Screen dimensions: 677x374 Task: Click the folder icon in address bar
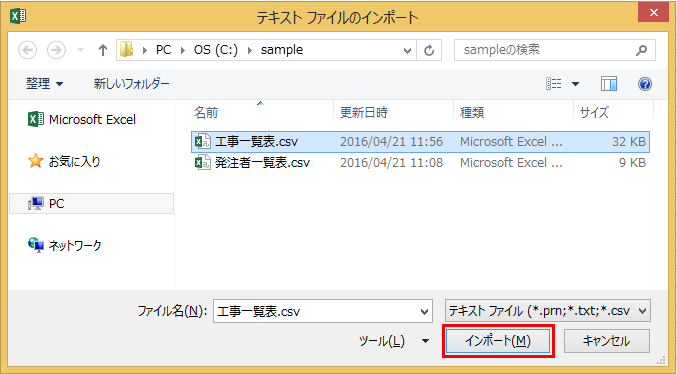click(x=127, y=50)
